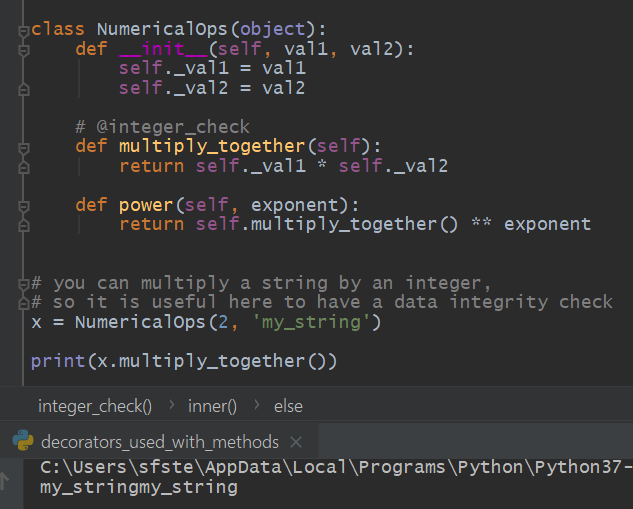Close the decorators_used_with_methods run tab
The height and width of the screenshot is (509, 633).
click(x=297, y=441)
